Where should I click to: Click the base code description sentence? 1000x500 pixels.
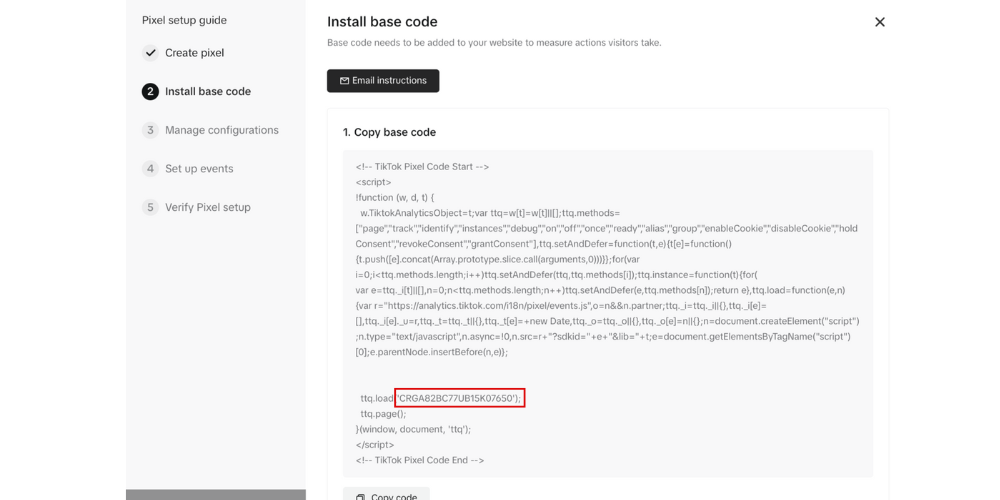click(x=494, y=43)
